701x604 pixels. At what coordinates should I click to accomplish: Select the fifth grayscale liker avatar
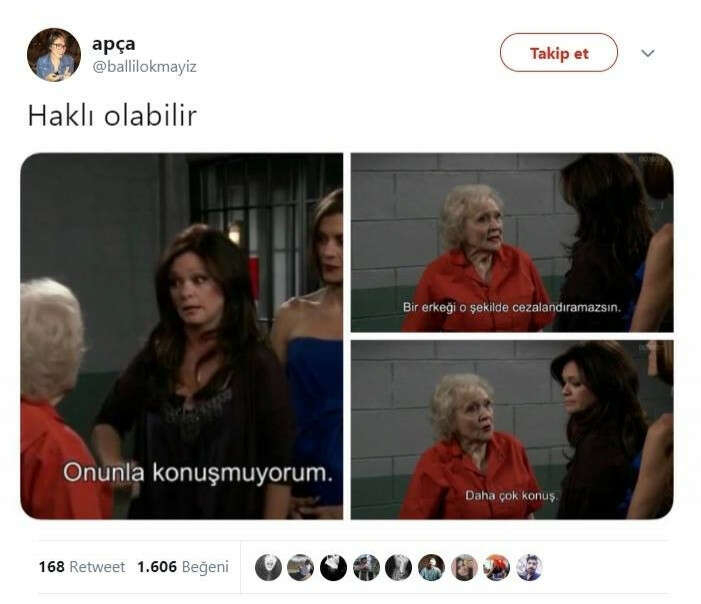click(399, 567)
